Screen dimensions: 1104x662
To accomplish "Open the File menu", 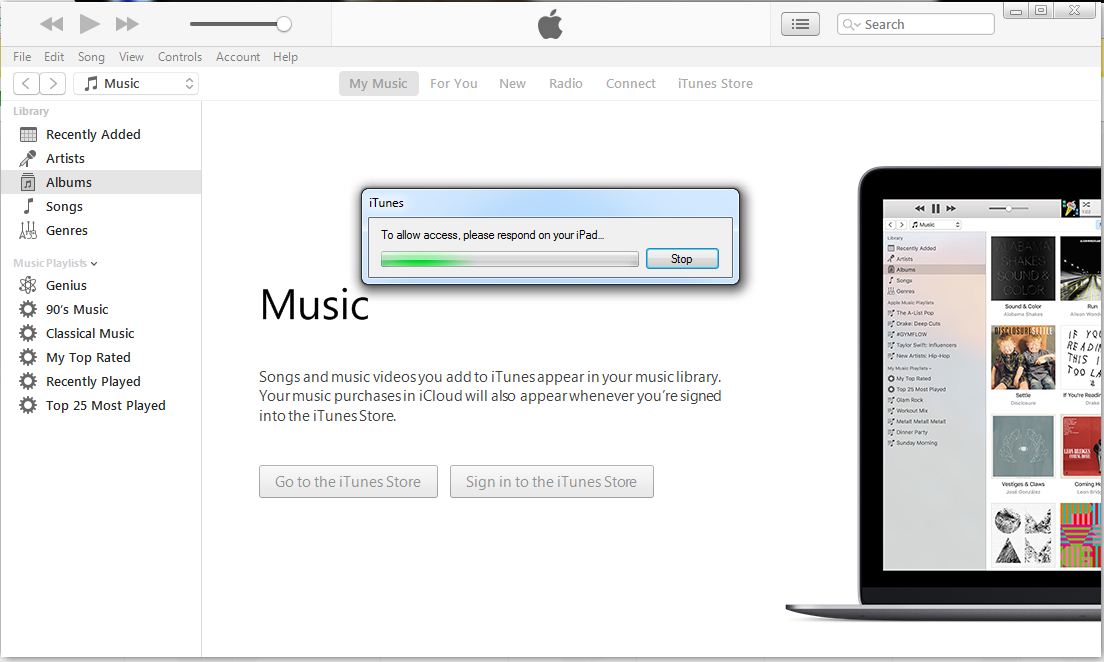I will pyautogui.click(x=22, y=56).
